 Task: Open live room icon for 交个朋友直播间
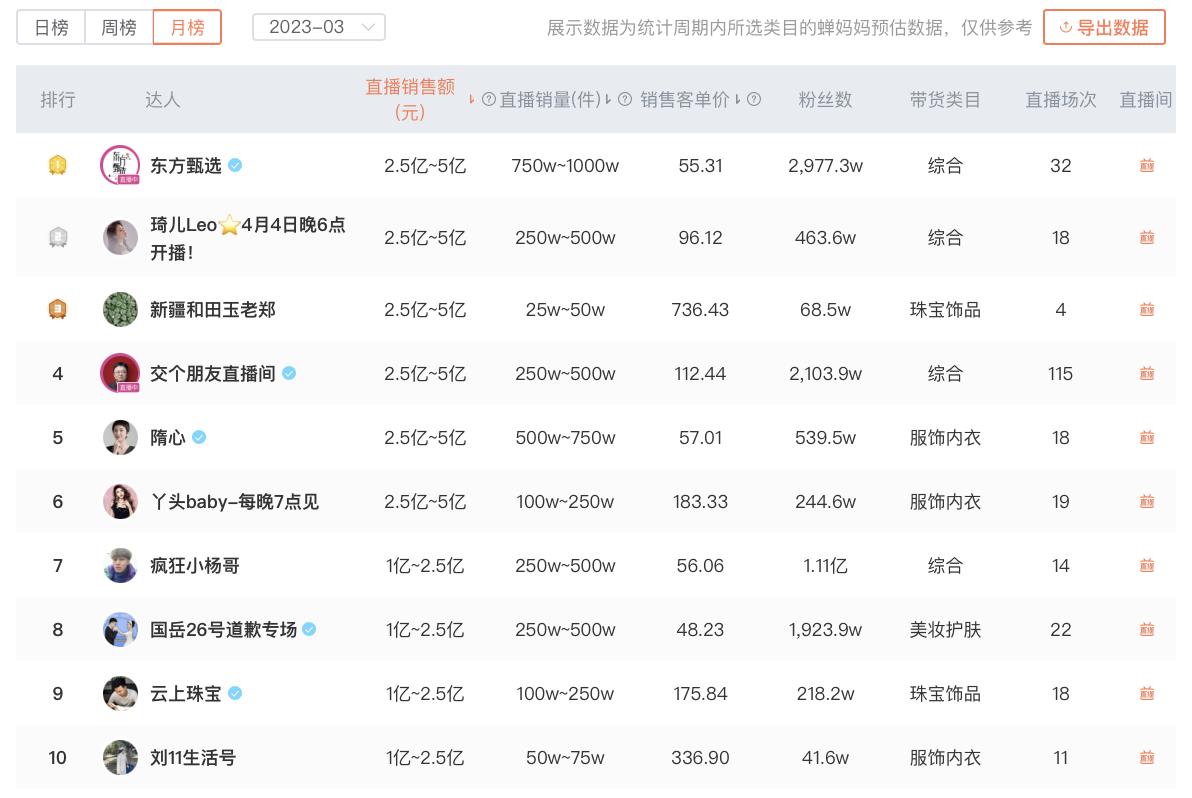coord(1147,373)
